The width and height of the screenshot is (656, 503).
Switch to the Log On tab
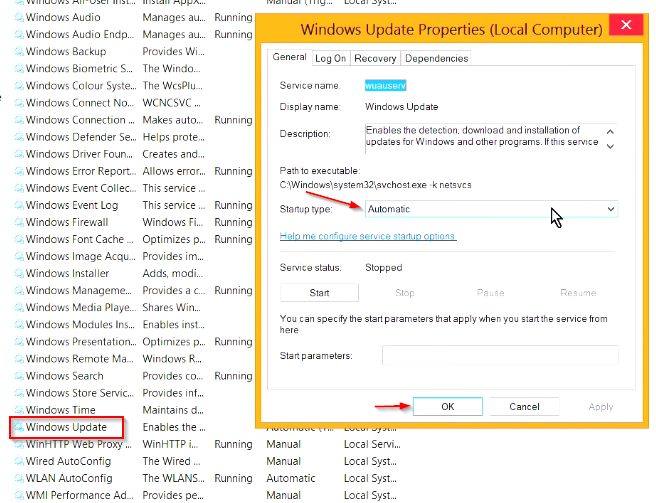[330, 59]
